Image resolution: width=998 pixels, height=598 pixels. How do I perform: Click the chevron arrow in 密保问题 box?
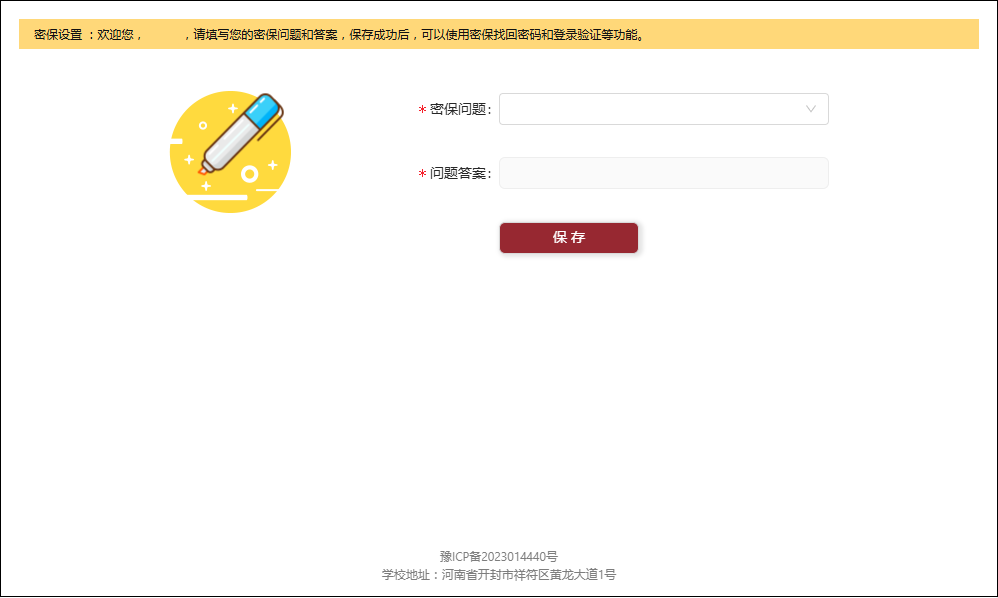point(811,109)
